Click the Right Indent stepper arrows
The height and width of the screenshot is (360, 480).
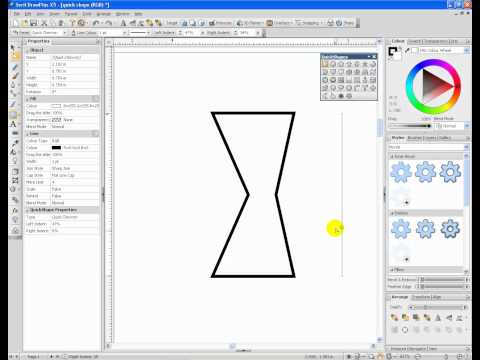(235, 33)
